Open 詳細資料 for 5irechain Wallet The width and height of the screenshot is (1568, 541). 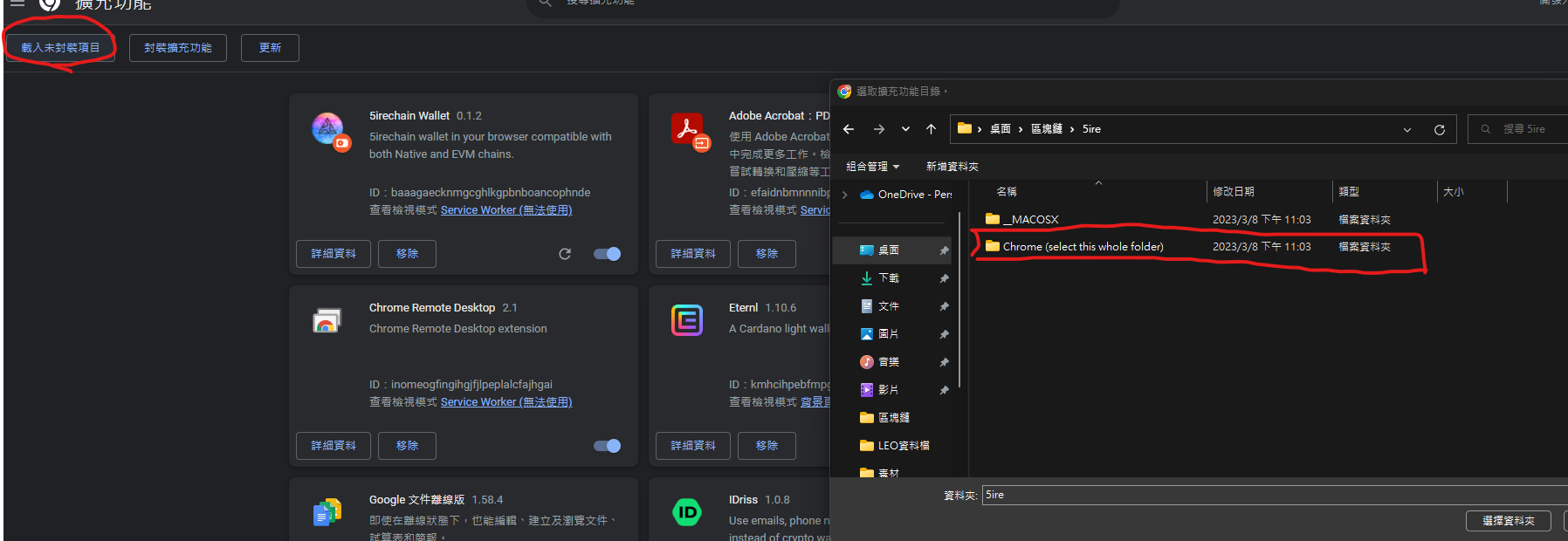(334, 254)
